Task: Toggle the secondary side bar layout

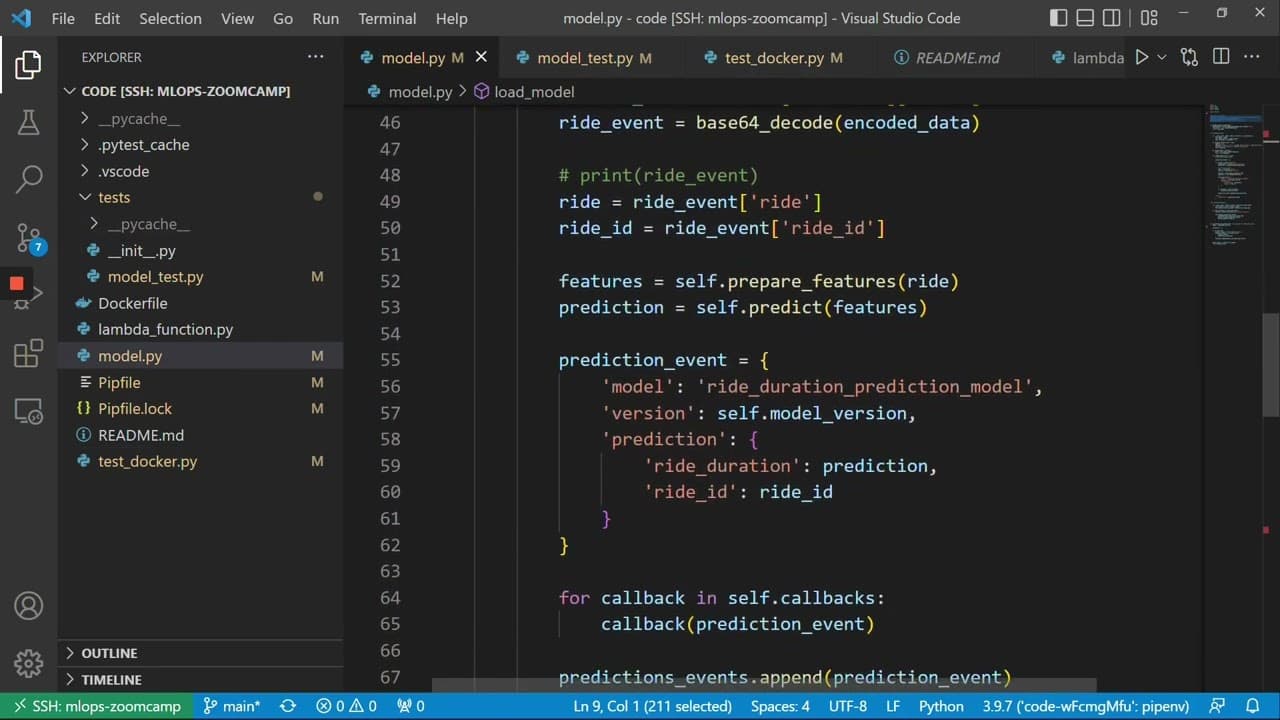Action: [x=1112, y=18]
